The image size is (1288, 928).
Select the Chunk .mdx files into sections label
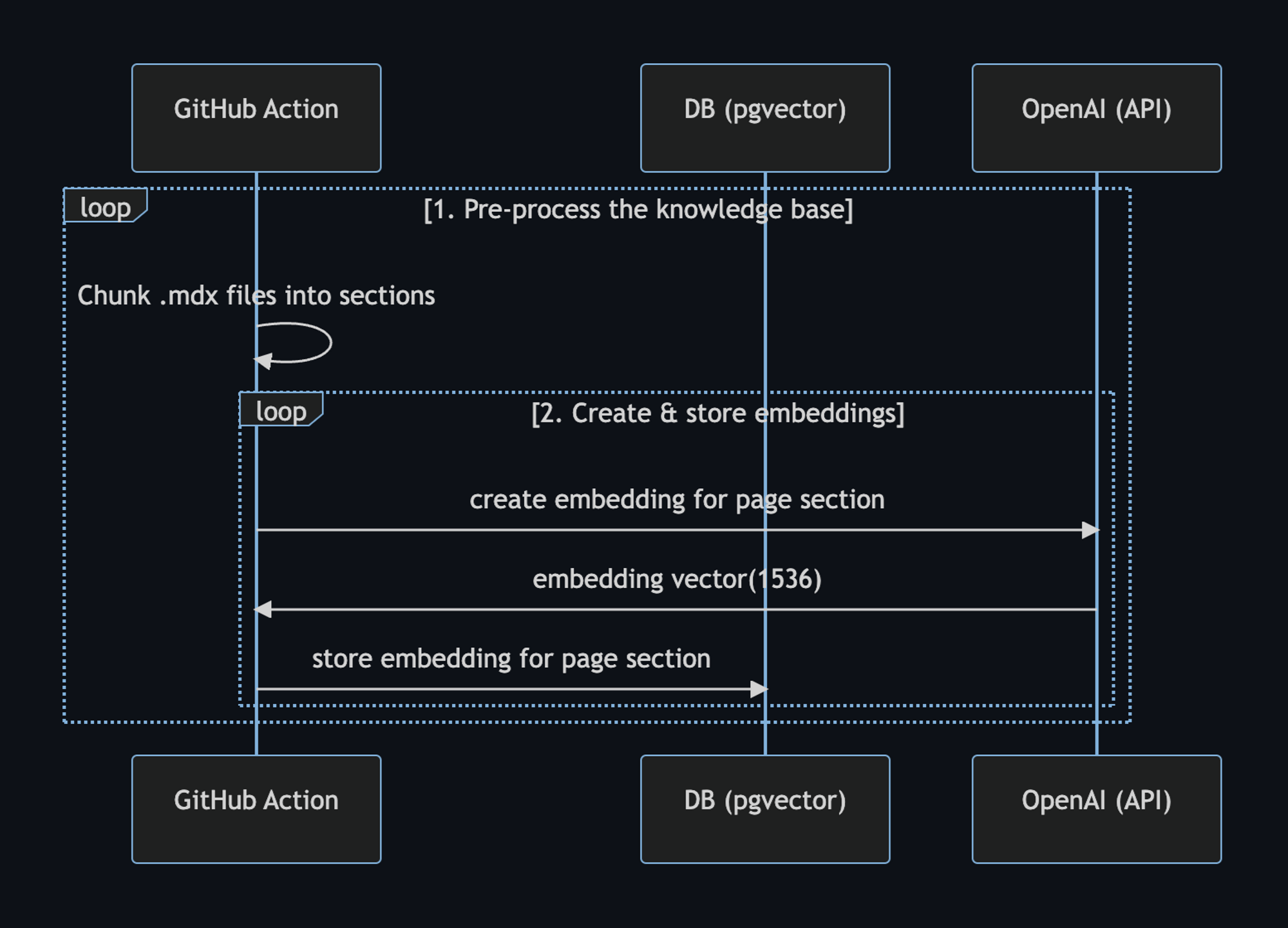tap(256, 295)
